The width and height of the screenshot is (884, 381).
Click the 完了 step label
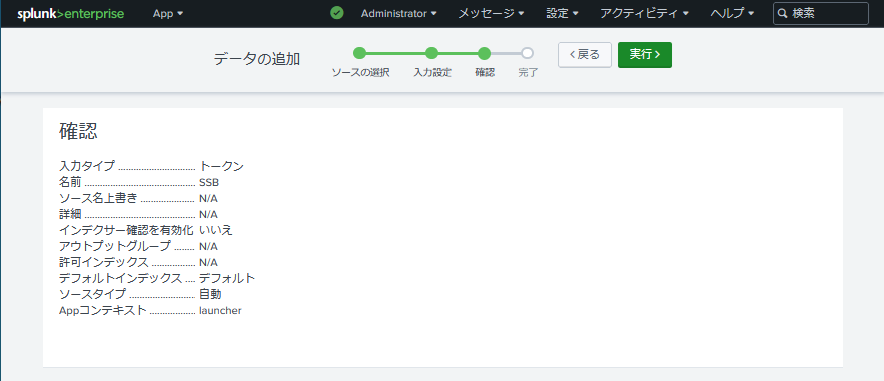(x=528, y=73)
